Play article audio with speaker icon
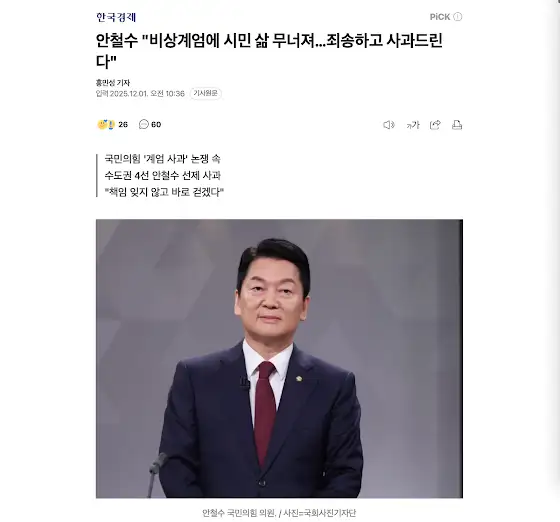Viewport: 560px width, 522px height. click(389, 125)
